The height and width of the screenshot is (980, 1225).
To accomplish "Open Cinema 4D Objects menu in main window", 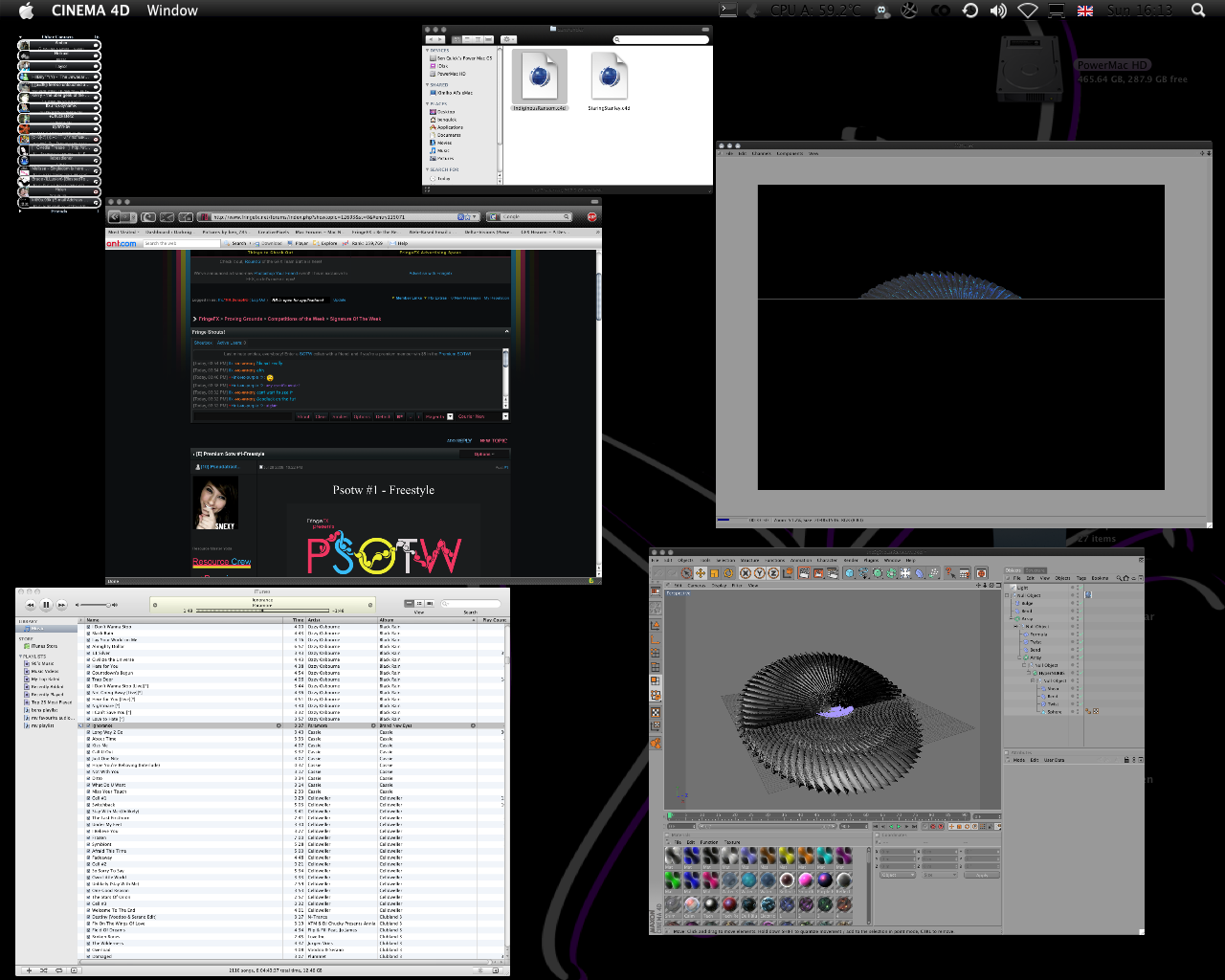I will [x=686, y=560].
